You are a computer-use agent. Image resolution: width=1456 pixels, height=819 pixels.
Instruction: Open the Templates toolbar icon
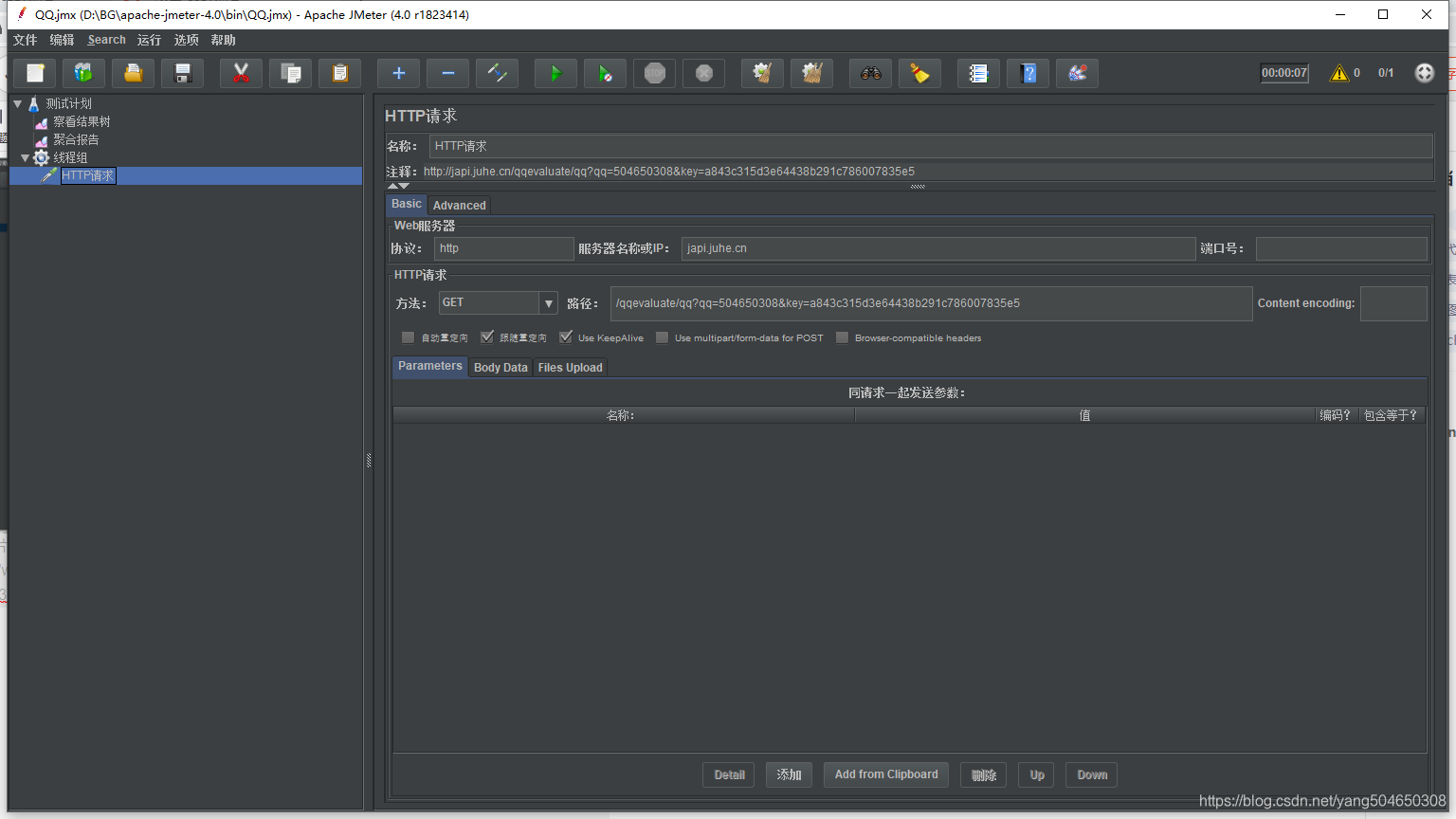pos(84,73)
